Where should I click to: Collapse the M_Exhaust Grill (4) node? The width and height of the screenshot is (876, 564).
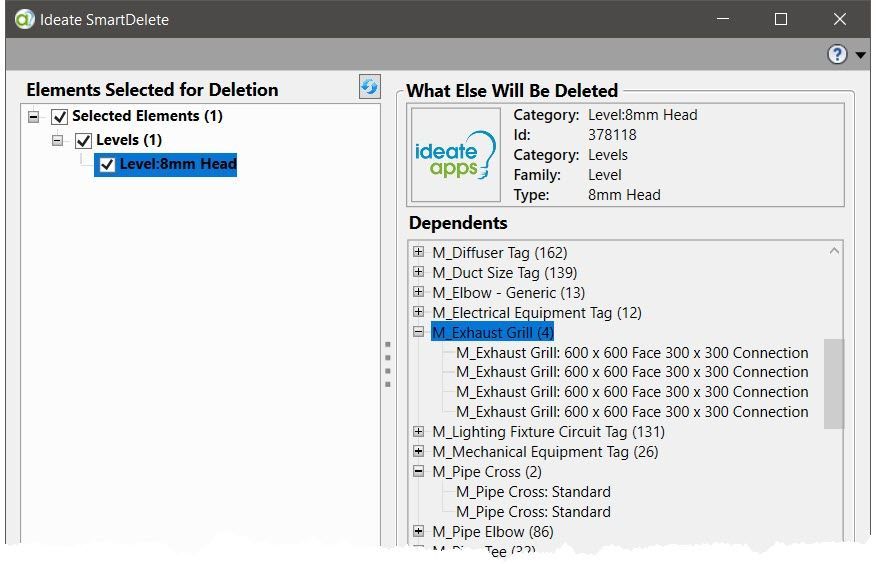418,332
